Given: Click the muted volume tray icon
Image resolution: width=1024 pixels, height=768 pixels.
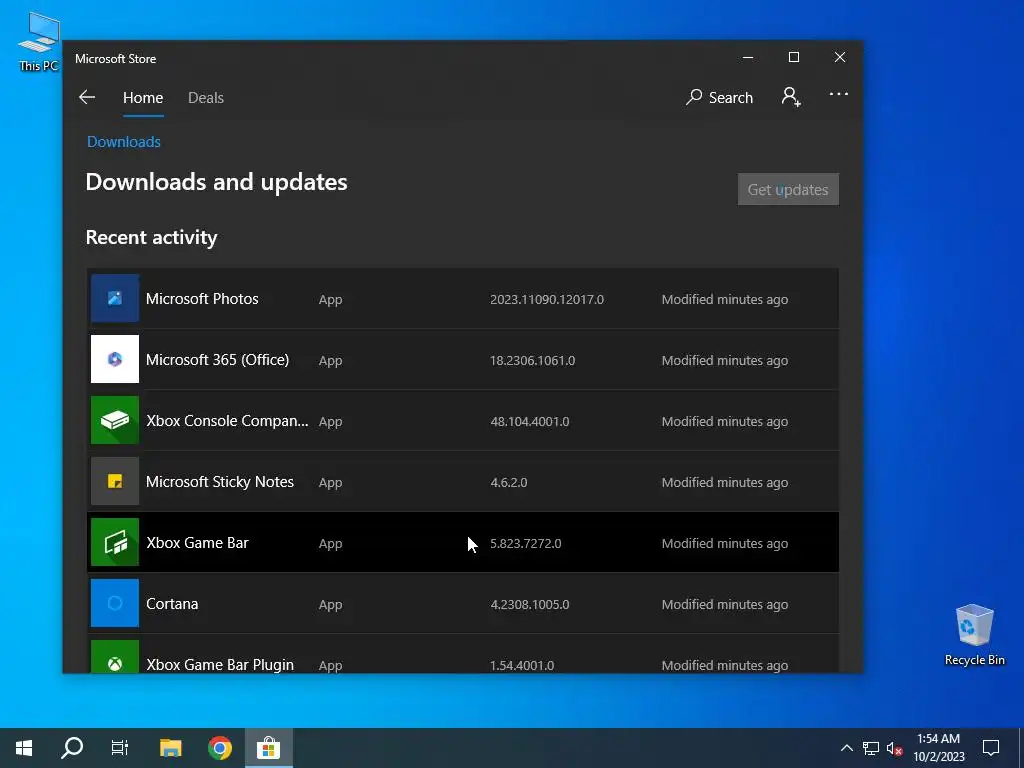Looking at the screenshot, I should click(x=894, y=748).
